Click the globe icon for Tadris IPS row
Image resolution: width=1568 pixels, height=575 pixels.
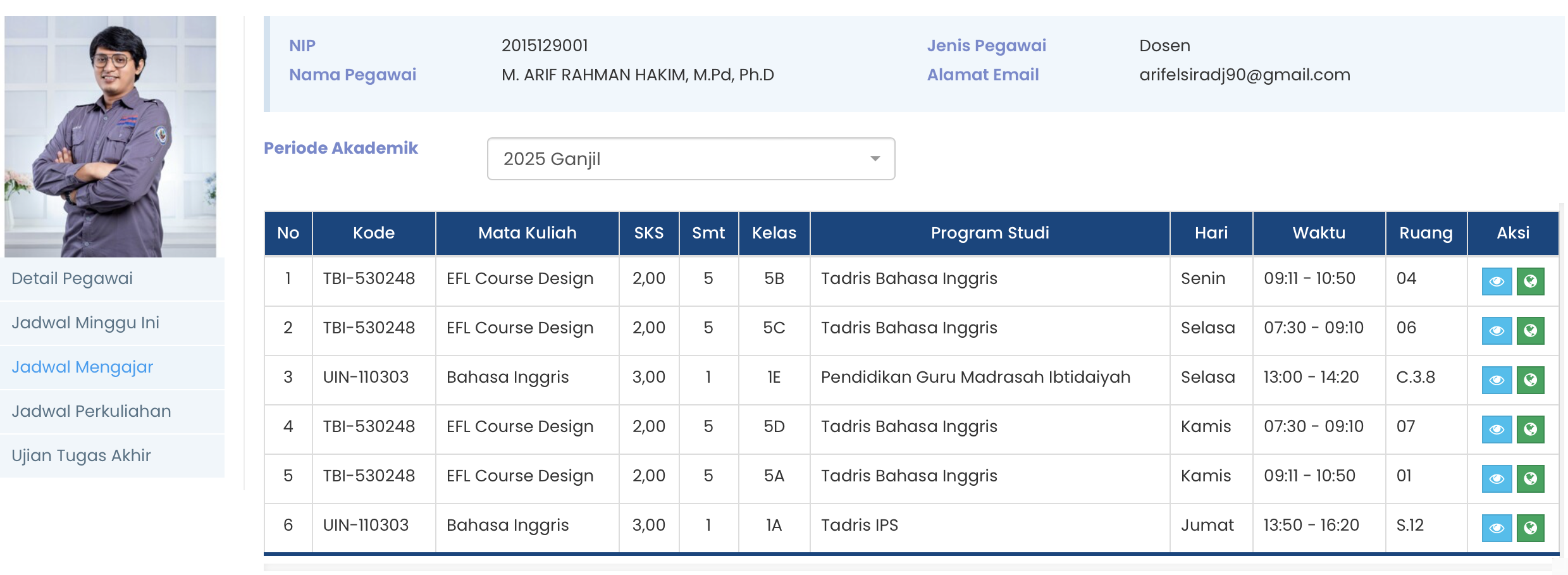coord(1530,528)
